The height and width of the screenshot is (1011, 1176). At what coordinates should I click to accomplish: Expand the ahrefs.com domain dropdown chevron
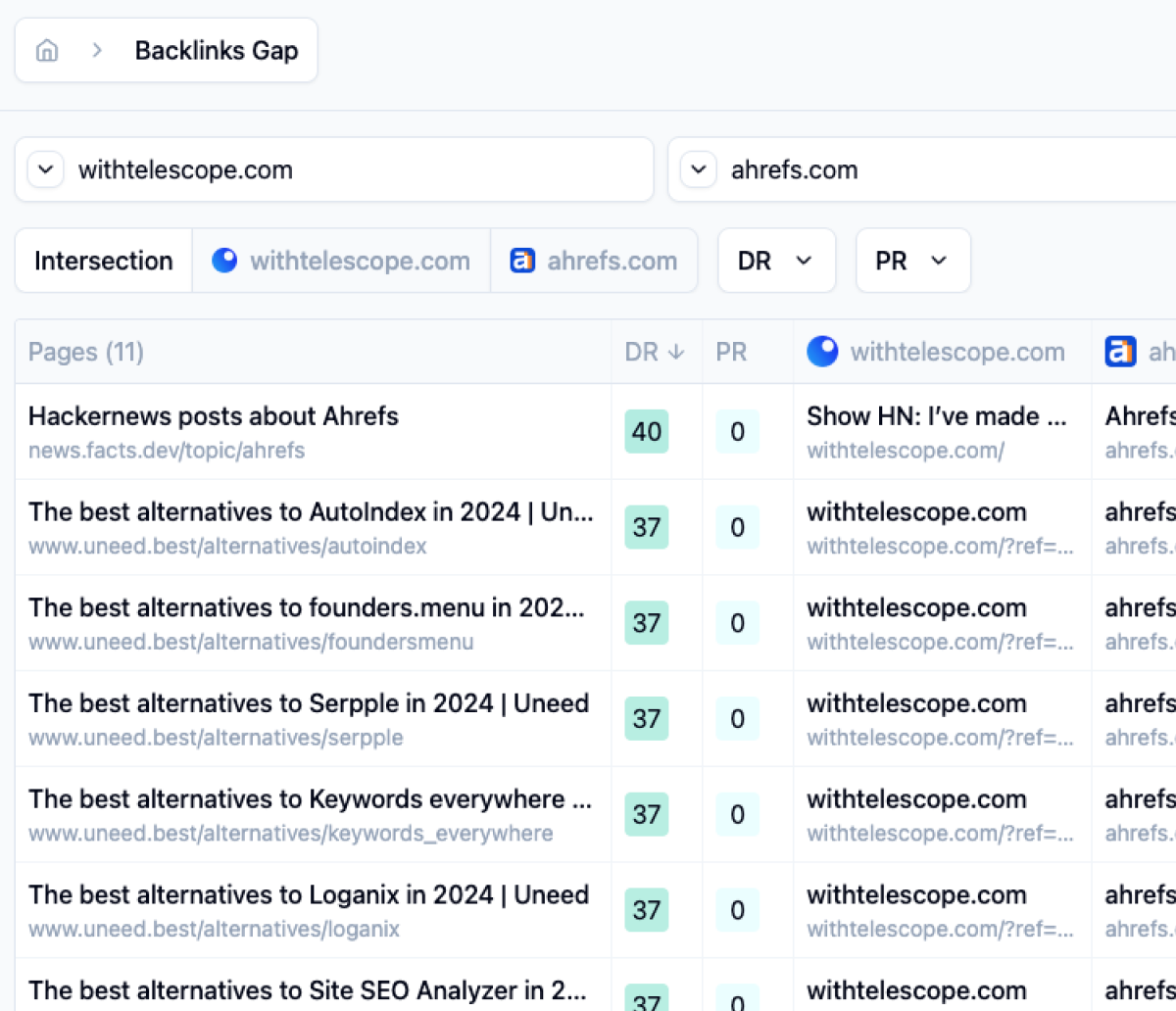pyautogui.click(x=698, y=169)
